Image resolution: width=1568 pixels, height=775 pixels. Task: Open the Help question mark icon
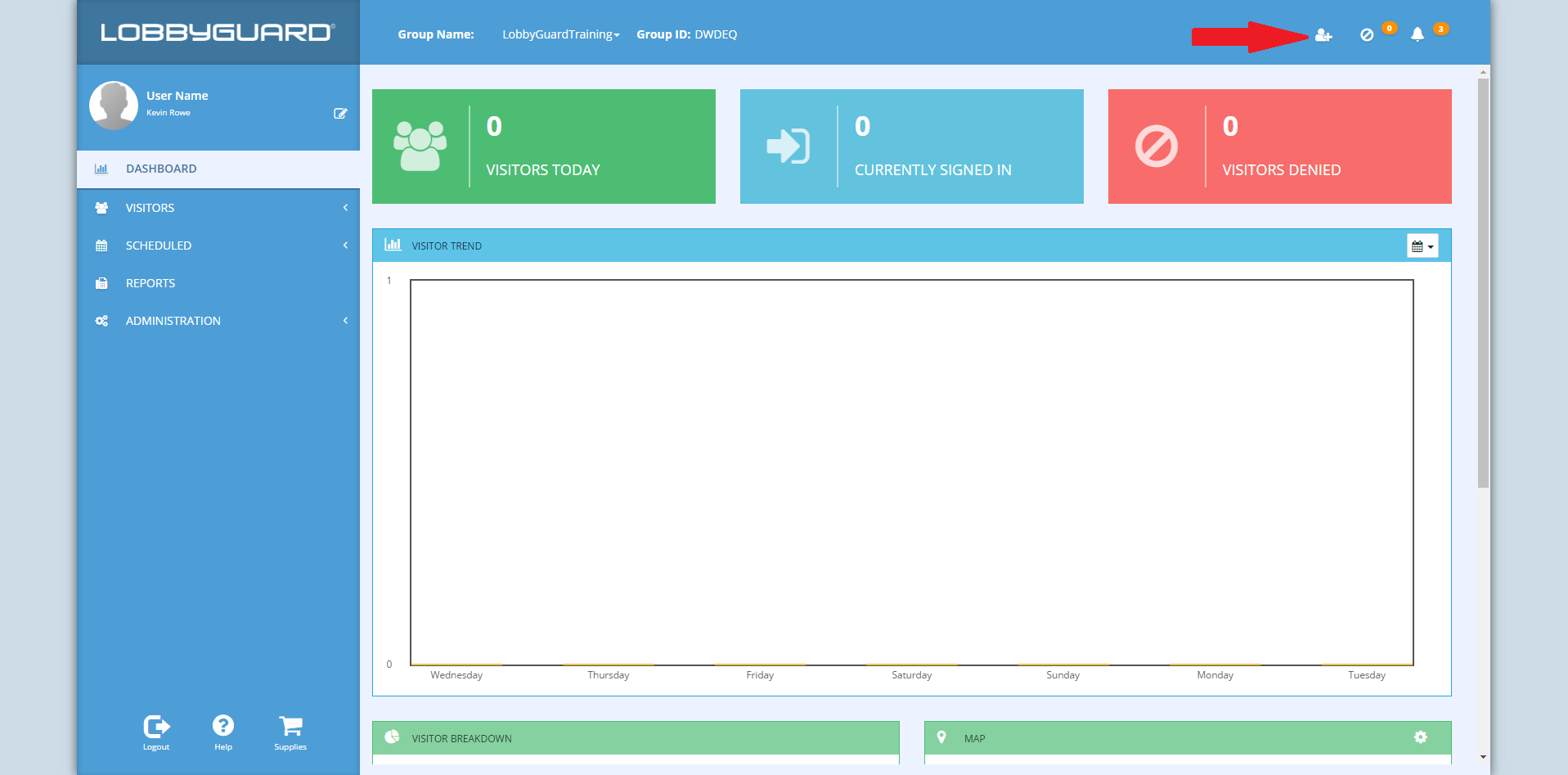[x=222, y=727]
